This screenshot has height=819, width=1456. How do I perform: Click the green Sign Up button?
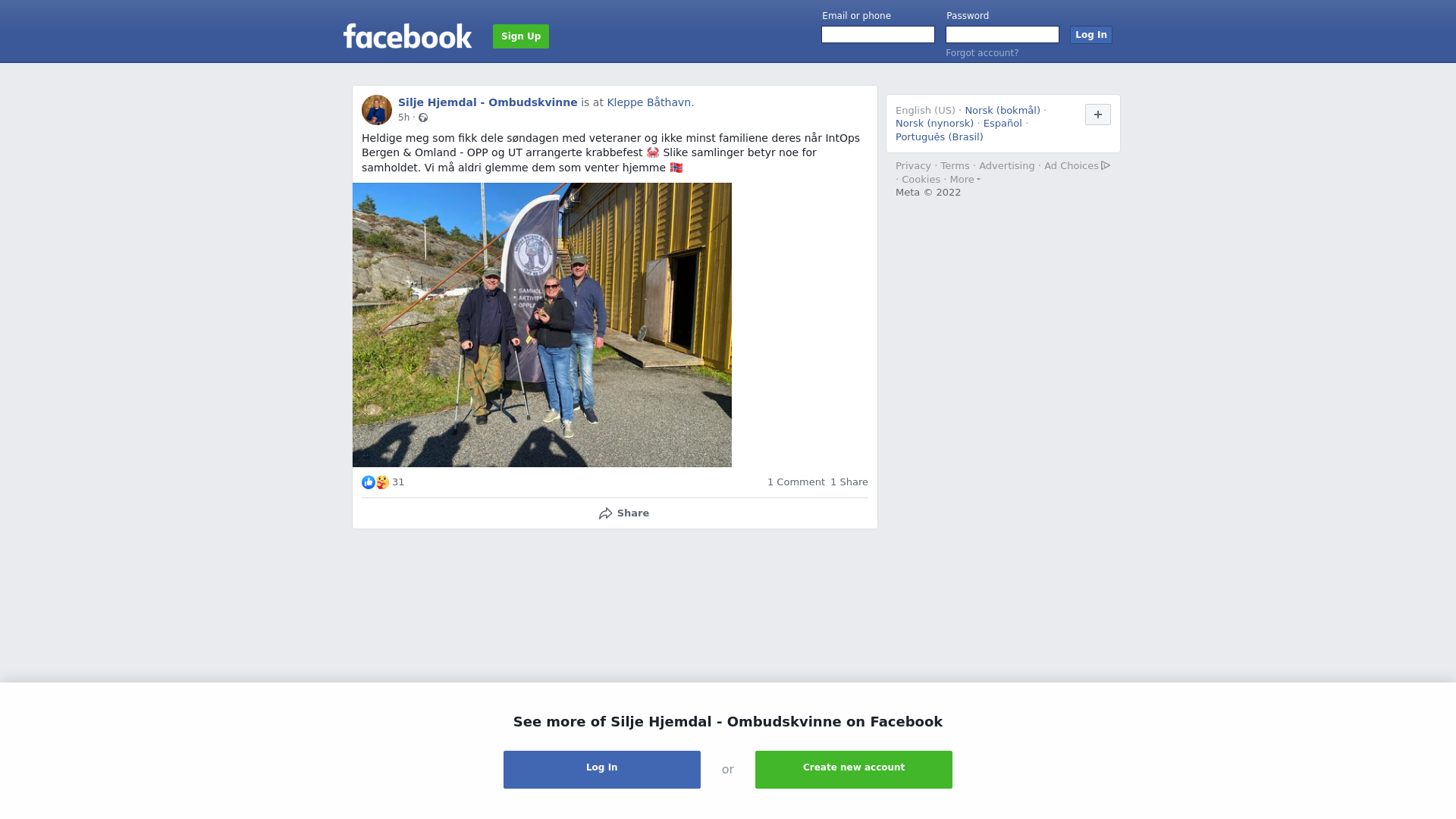click(521, 36)
